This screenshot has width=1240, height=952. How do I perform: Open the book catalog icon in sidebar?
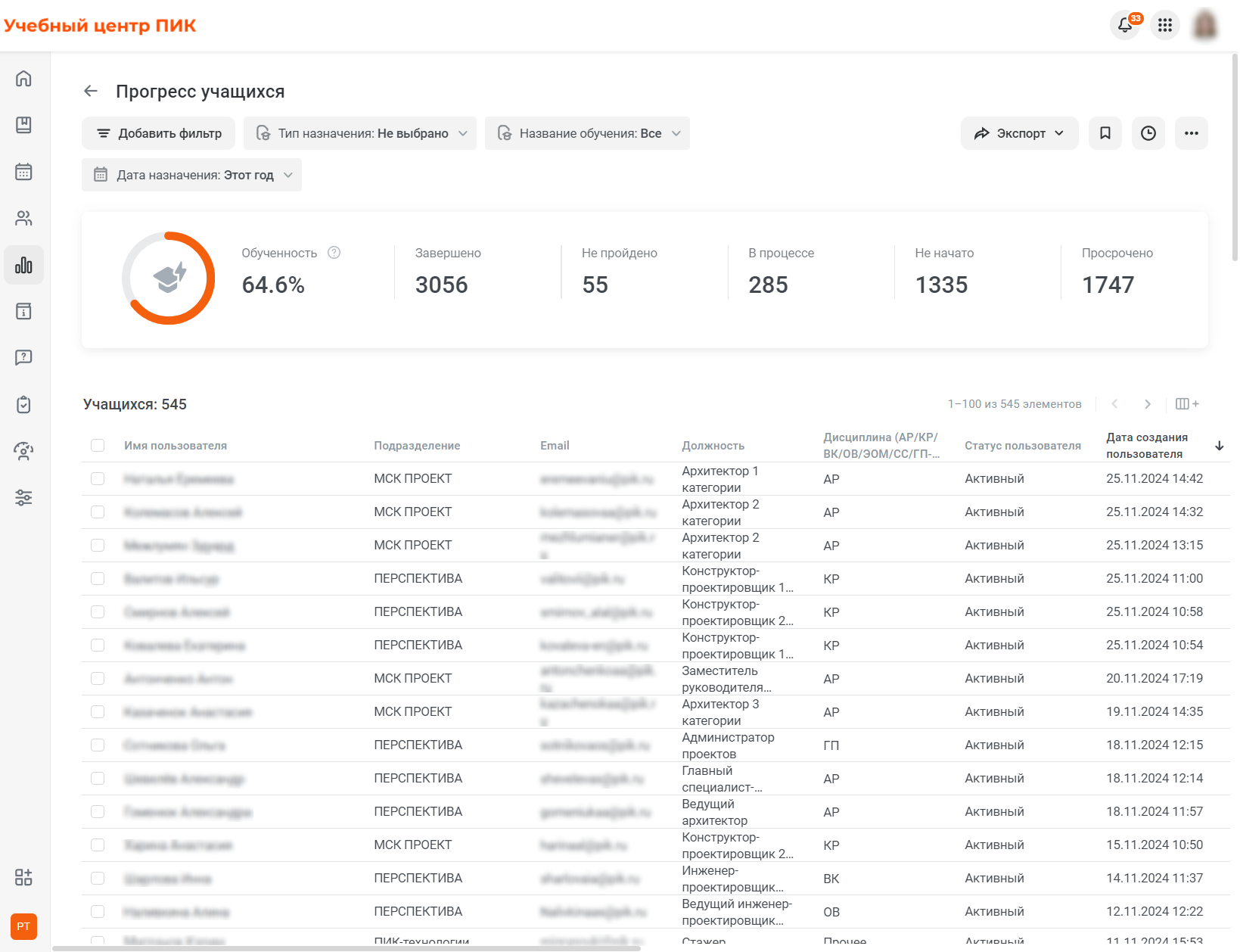click(23, 125)
